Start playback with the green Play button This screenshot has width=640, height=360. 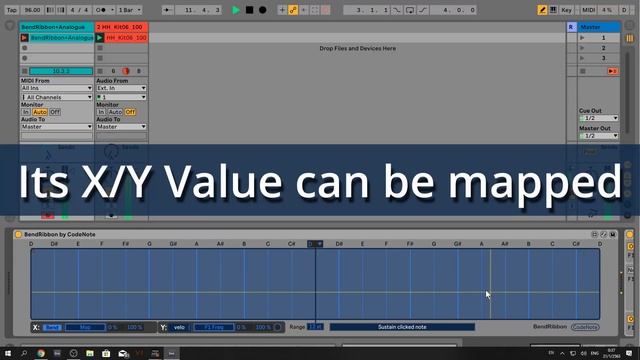click(236, 10)
